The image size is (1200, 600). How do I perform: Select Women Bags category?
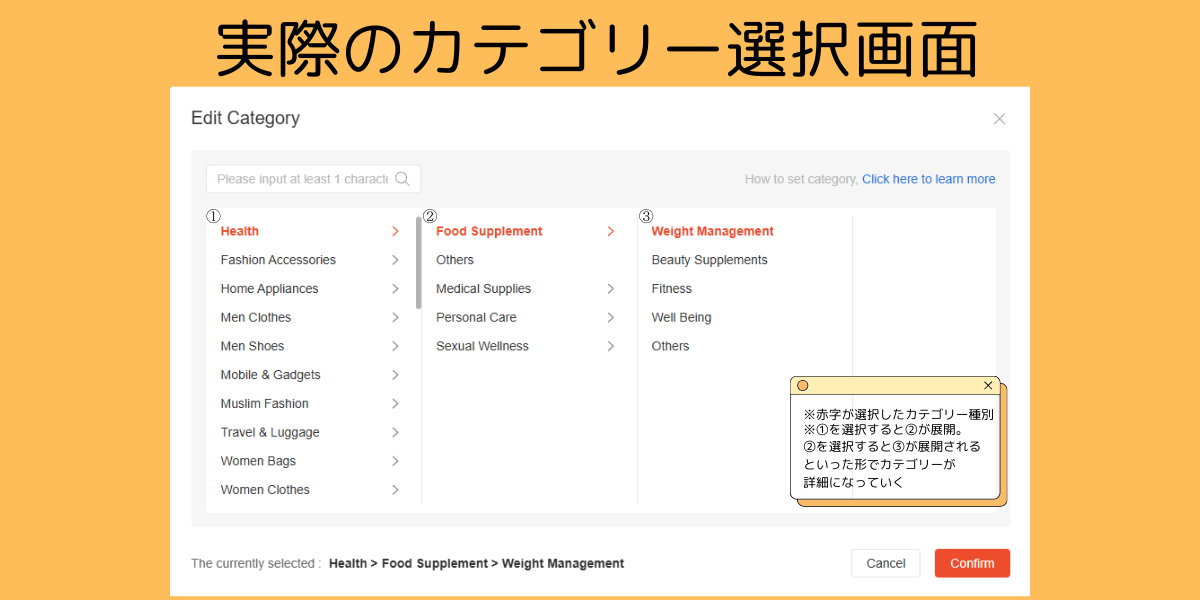pyautogui.click(x=258, y=462)
